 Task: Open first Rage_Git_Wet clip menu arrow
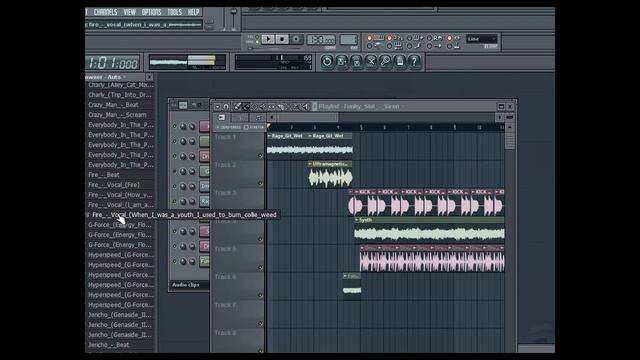(x=269, y=136)
